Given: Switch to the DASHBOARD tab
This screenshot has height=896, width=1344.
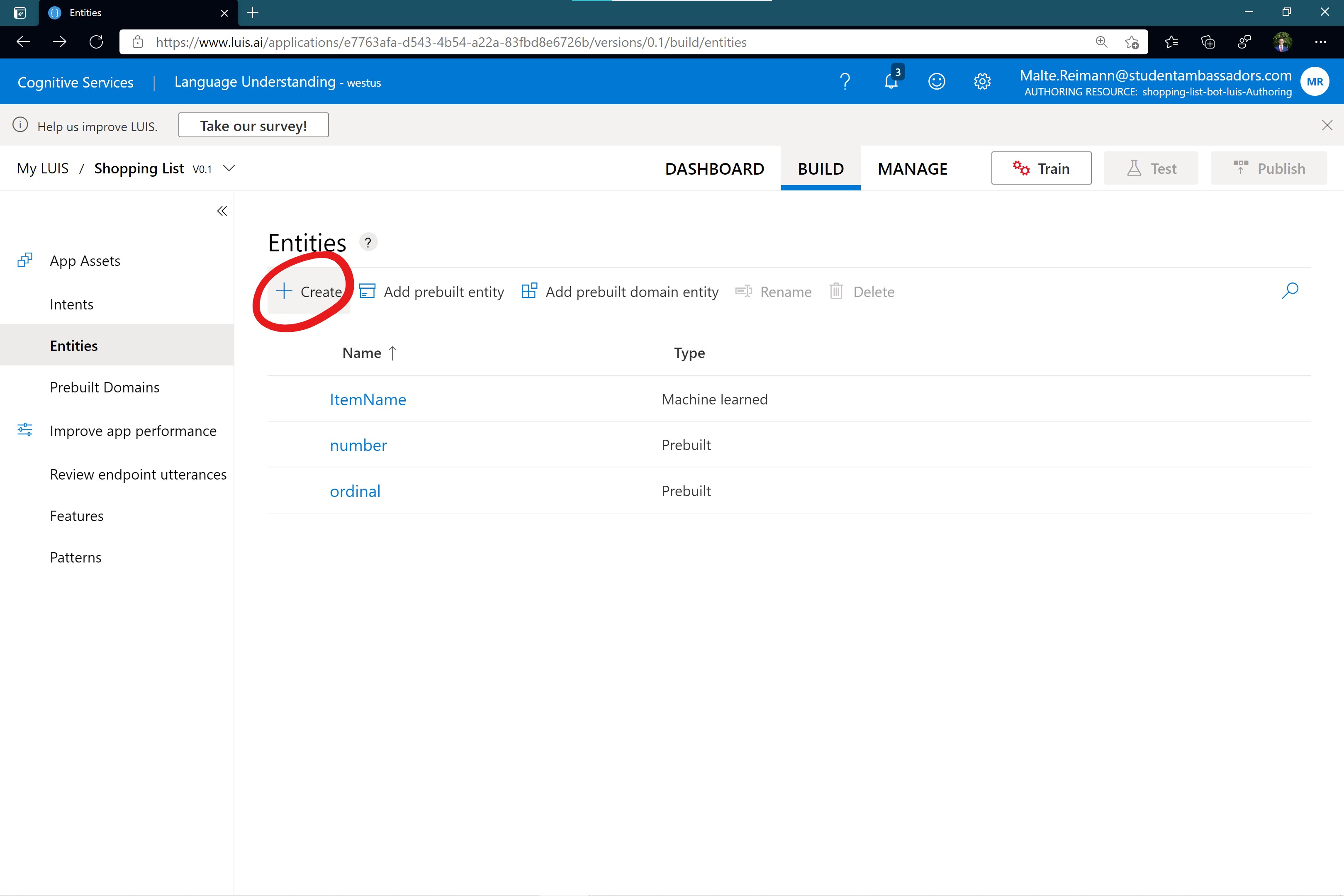Looking at the screenshot, I should tap(714, 168).
